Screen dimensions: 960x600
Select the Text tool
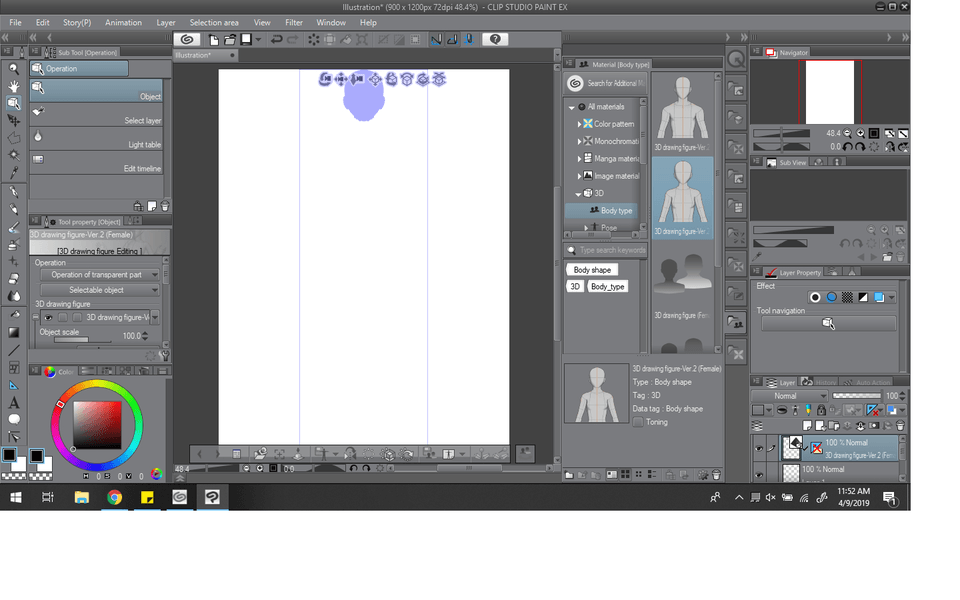pyautogui.click(x=13, y=403)
